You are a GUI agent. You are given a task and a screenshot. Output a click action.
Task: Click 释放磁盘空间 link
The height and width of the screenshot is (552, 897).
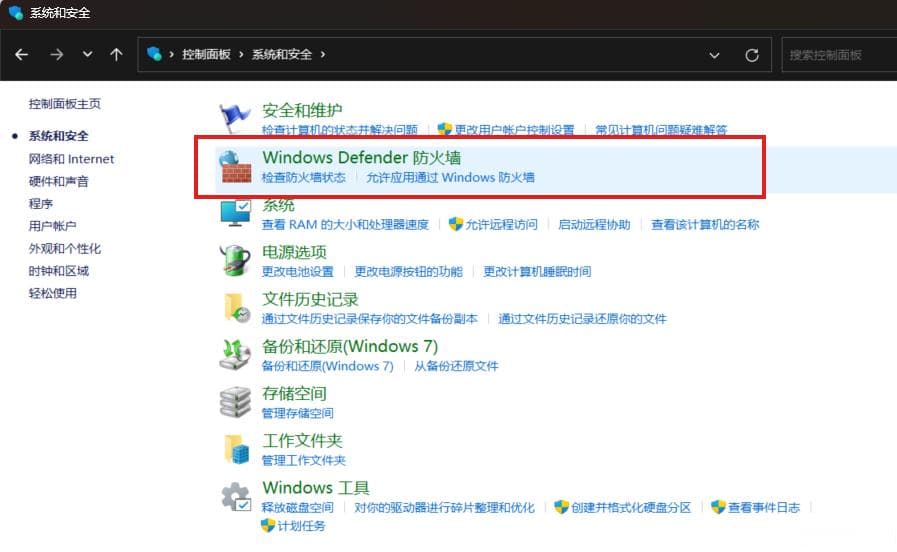297,507
